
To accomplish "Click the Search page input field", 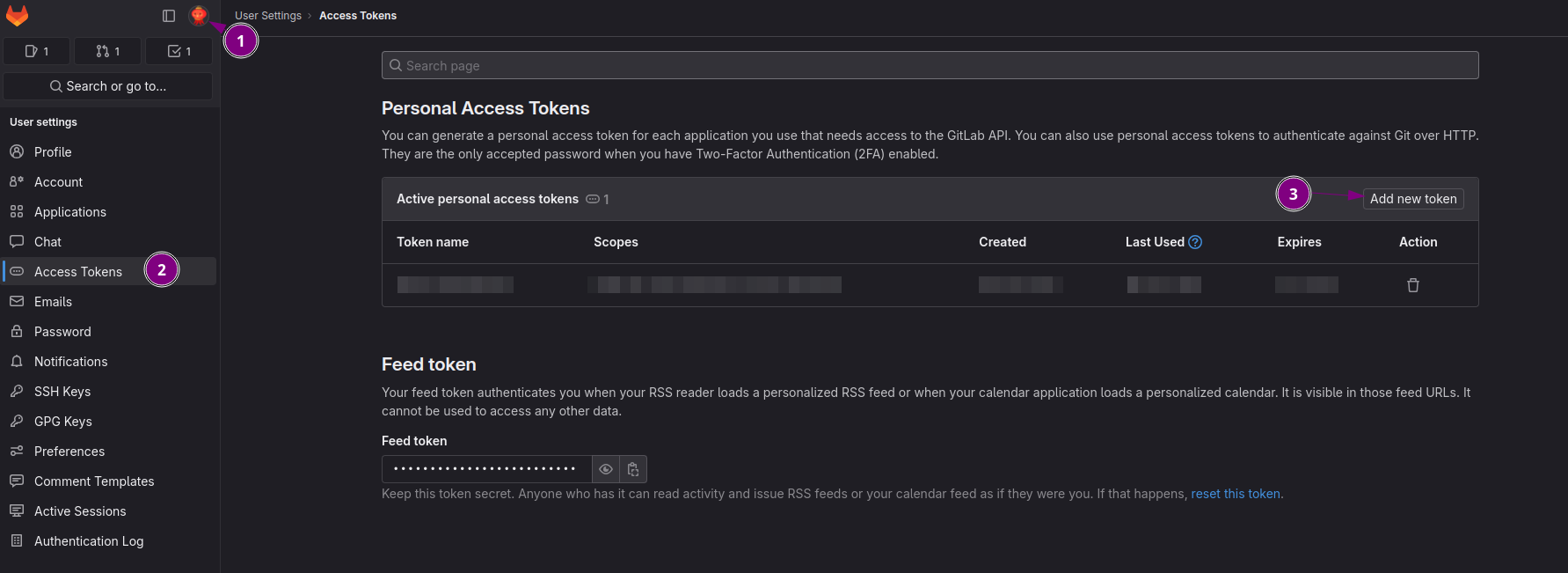I will point(930,65).
